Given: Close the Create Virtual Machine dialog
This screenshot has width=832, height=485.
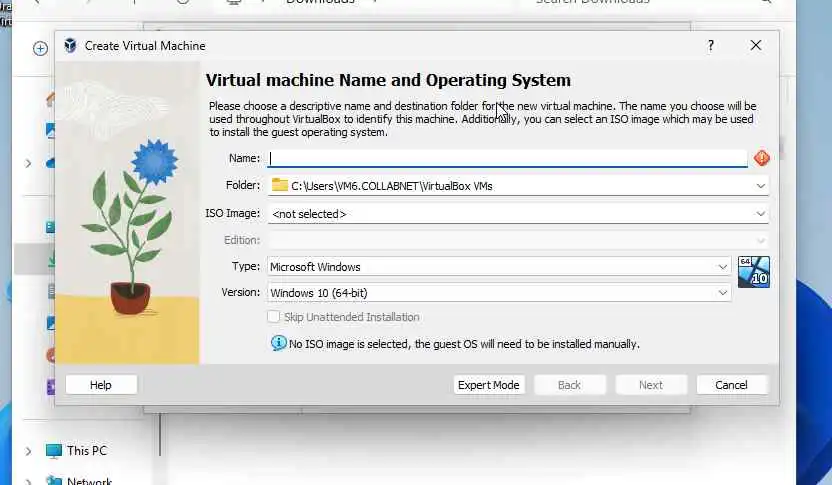Looking at the screenshot, I should pos(756,46).
